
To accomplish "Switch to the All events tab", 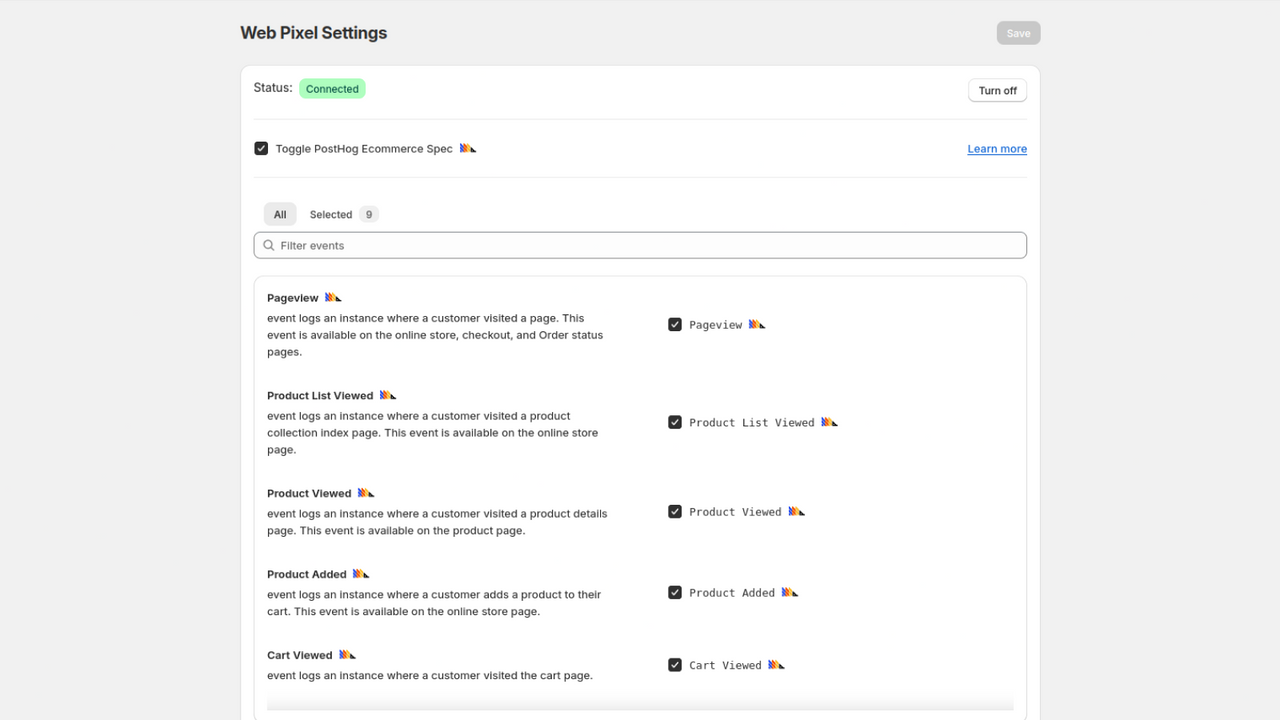I will point(280,214).
